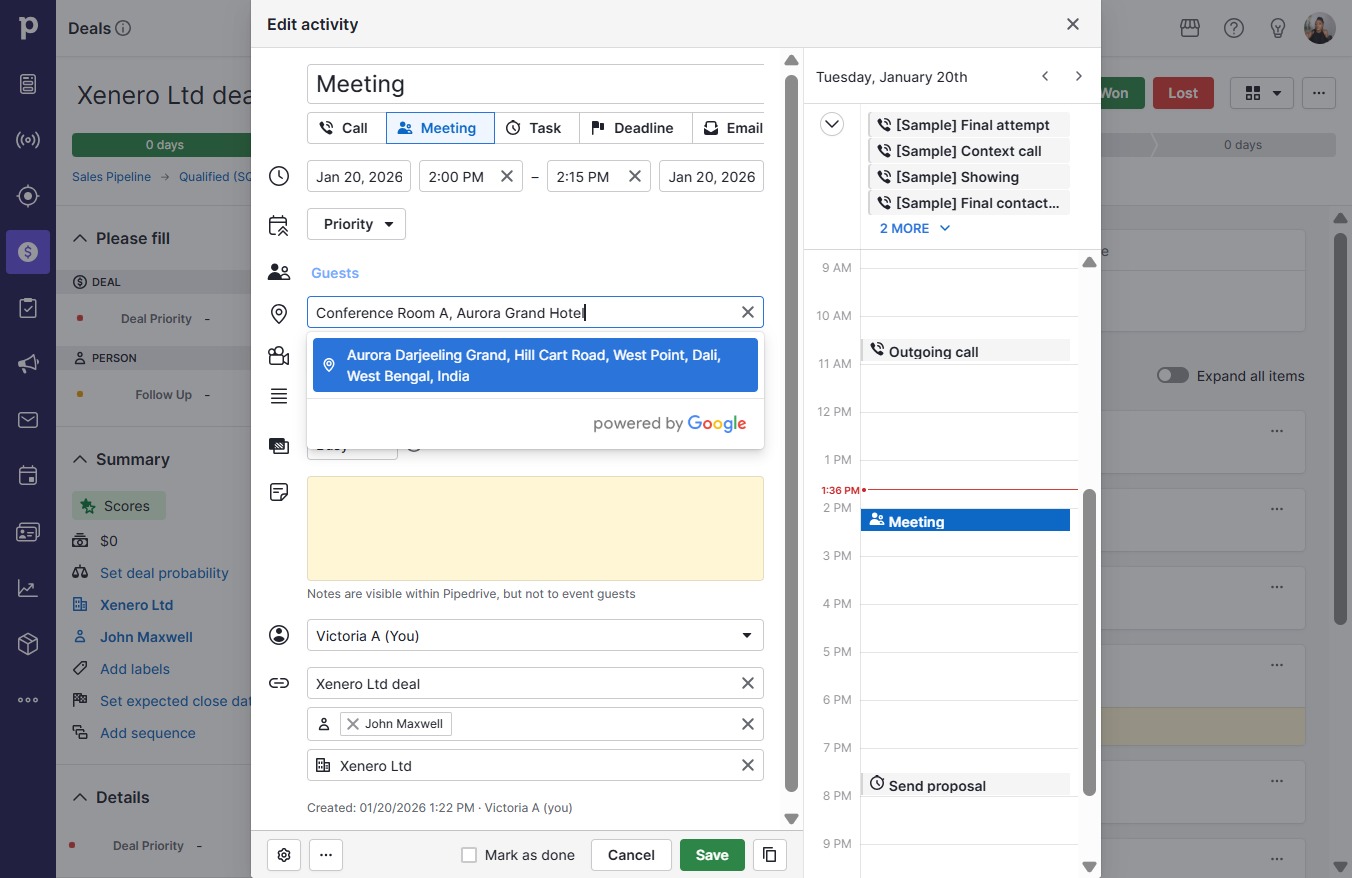1352x878 pixels.
Task: Mark the deal as Lost
Action: [1183, 93]
